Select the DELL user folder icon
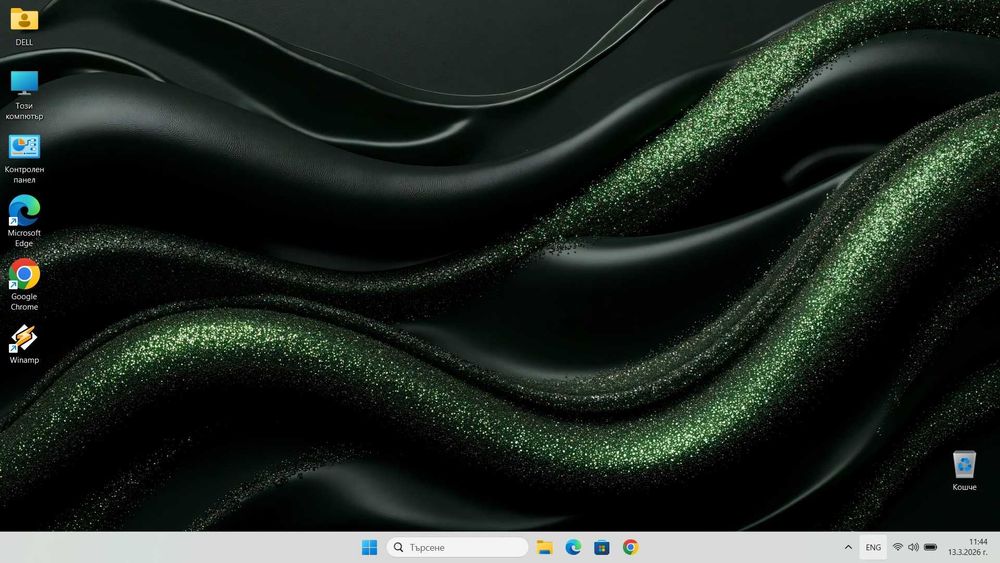 tap(24, 20)
